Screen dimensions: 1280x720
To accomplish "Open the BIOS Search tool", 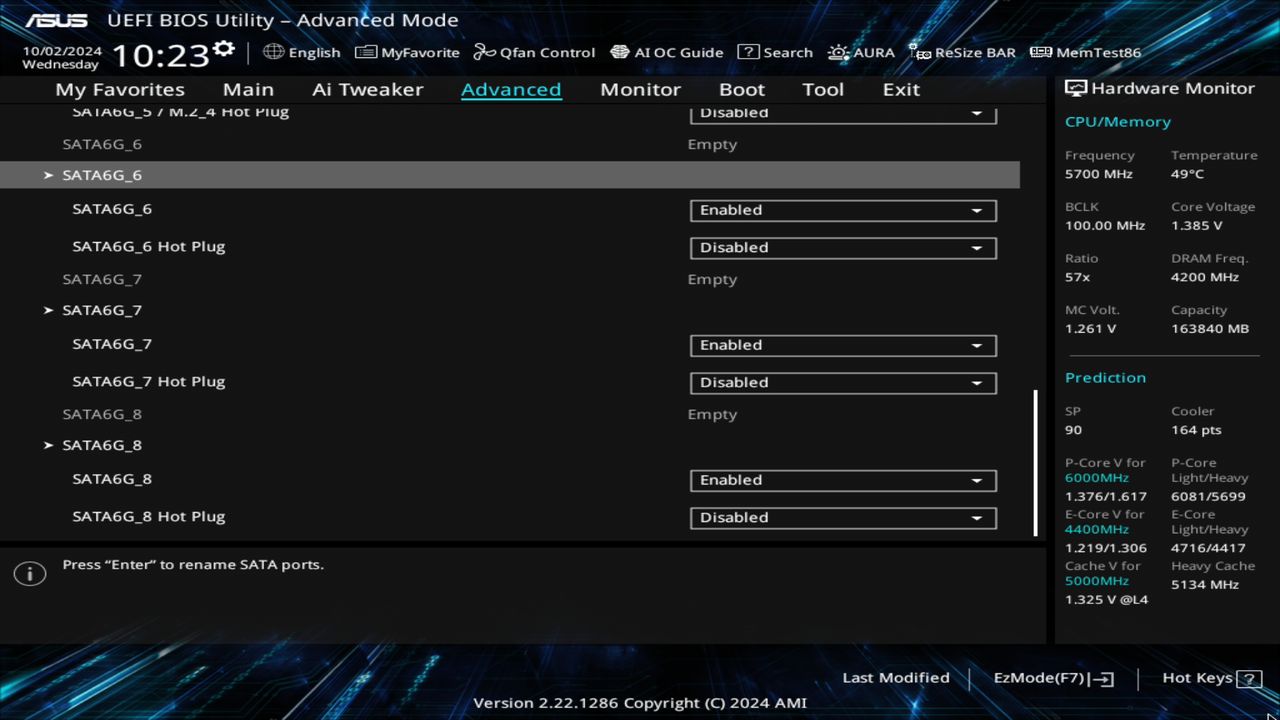I will pyautogui.click(x=775, y=52).
